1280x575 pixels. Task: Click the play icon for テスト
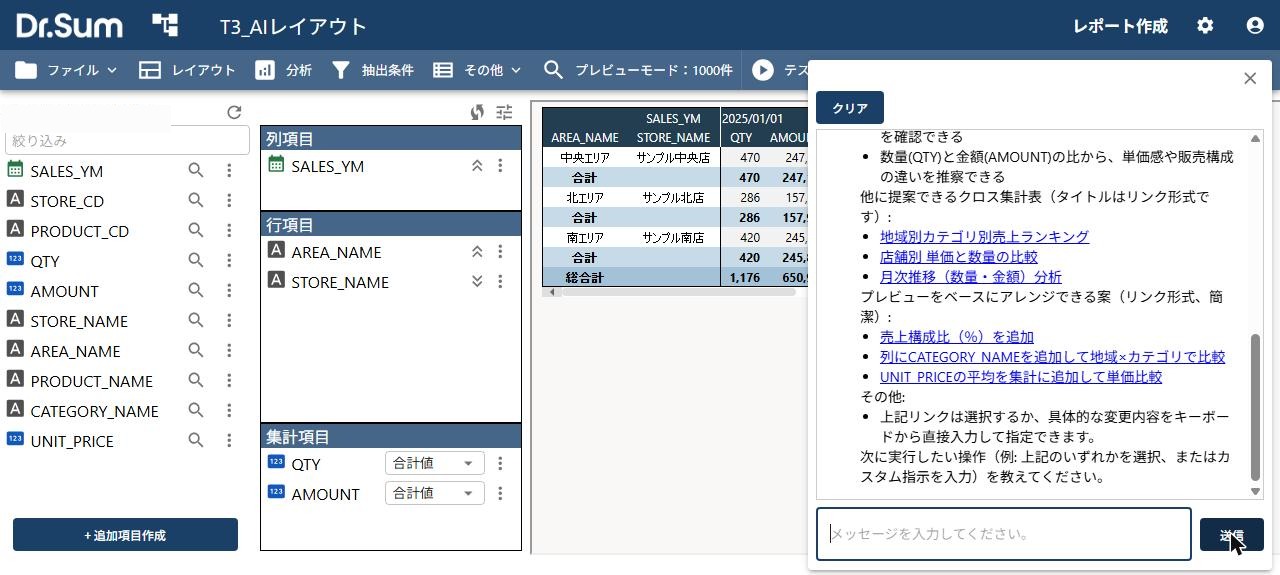coord(763,70)
